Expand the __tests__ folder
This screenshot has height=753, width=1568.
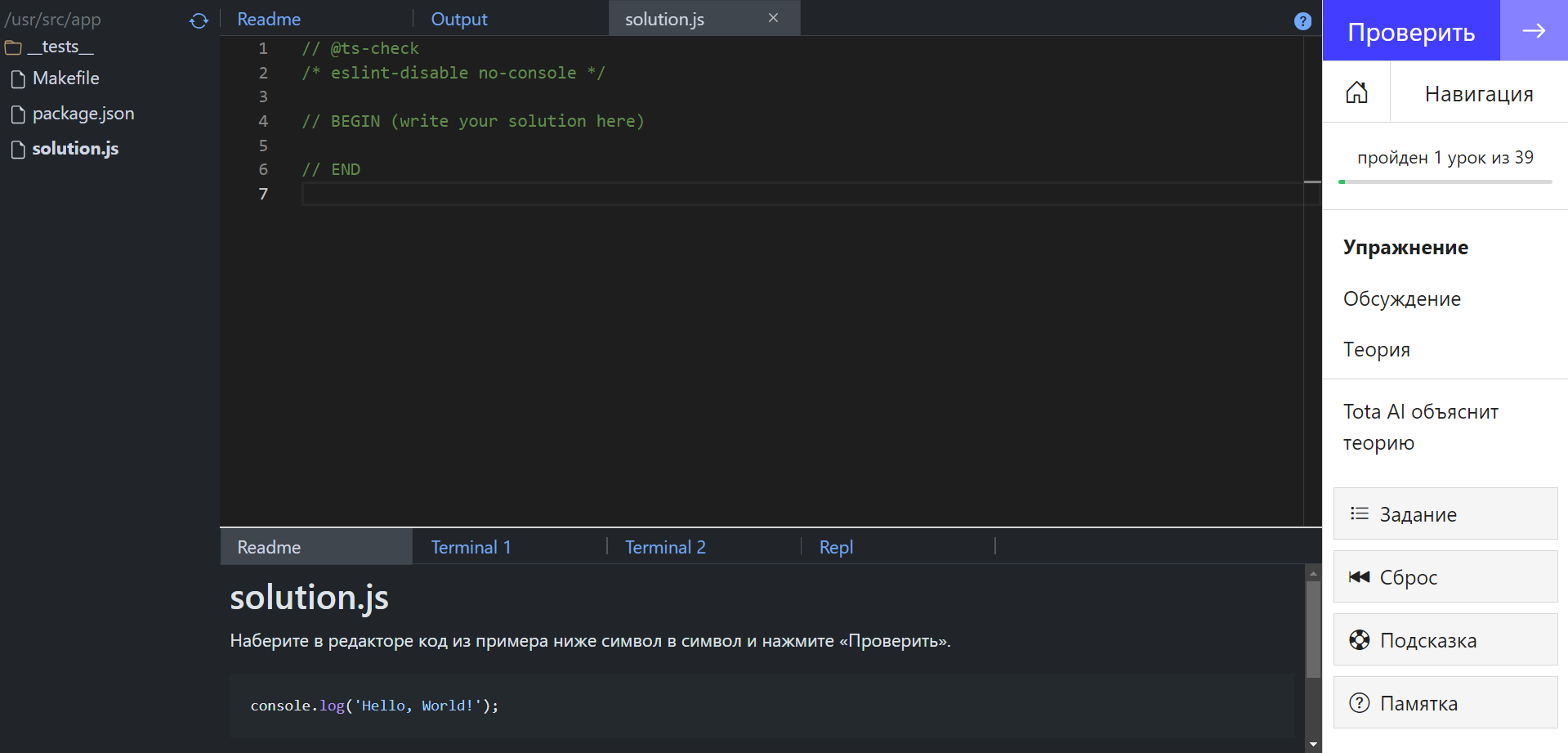coord(49,47)
